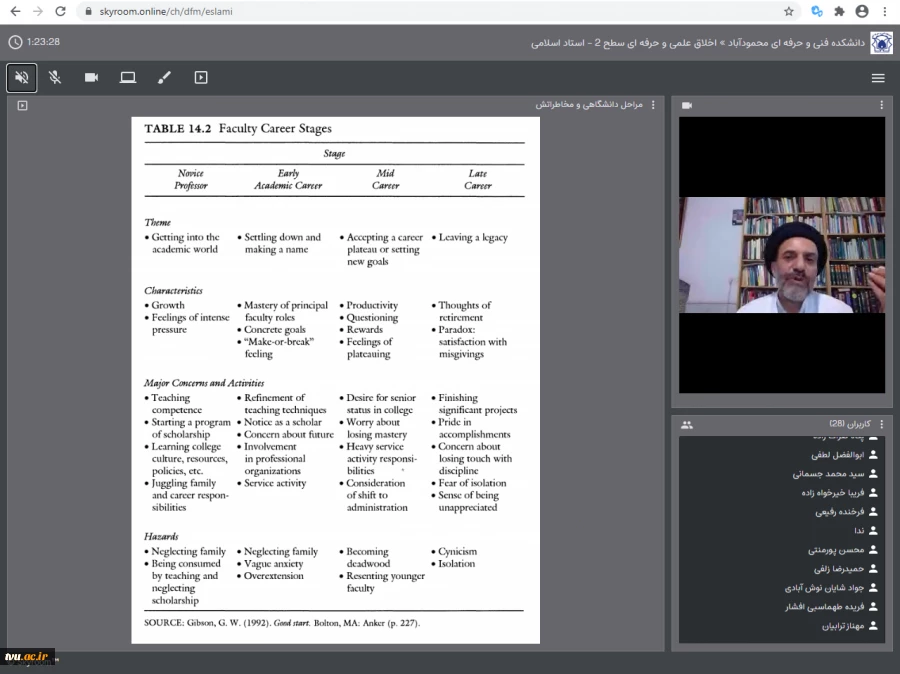Open the hamburger main menu
Screen dimensions: 900x674
coord(878,78)
